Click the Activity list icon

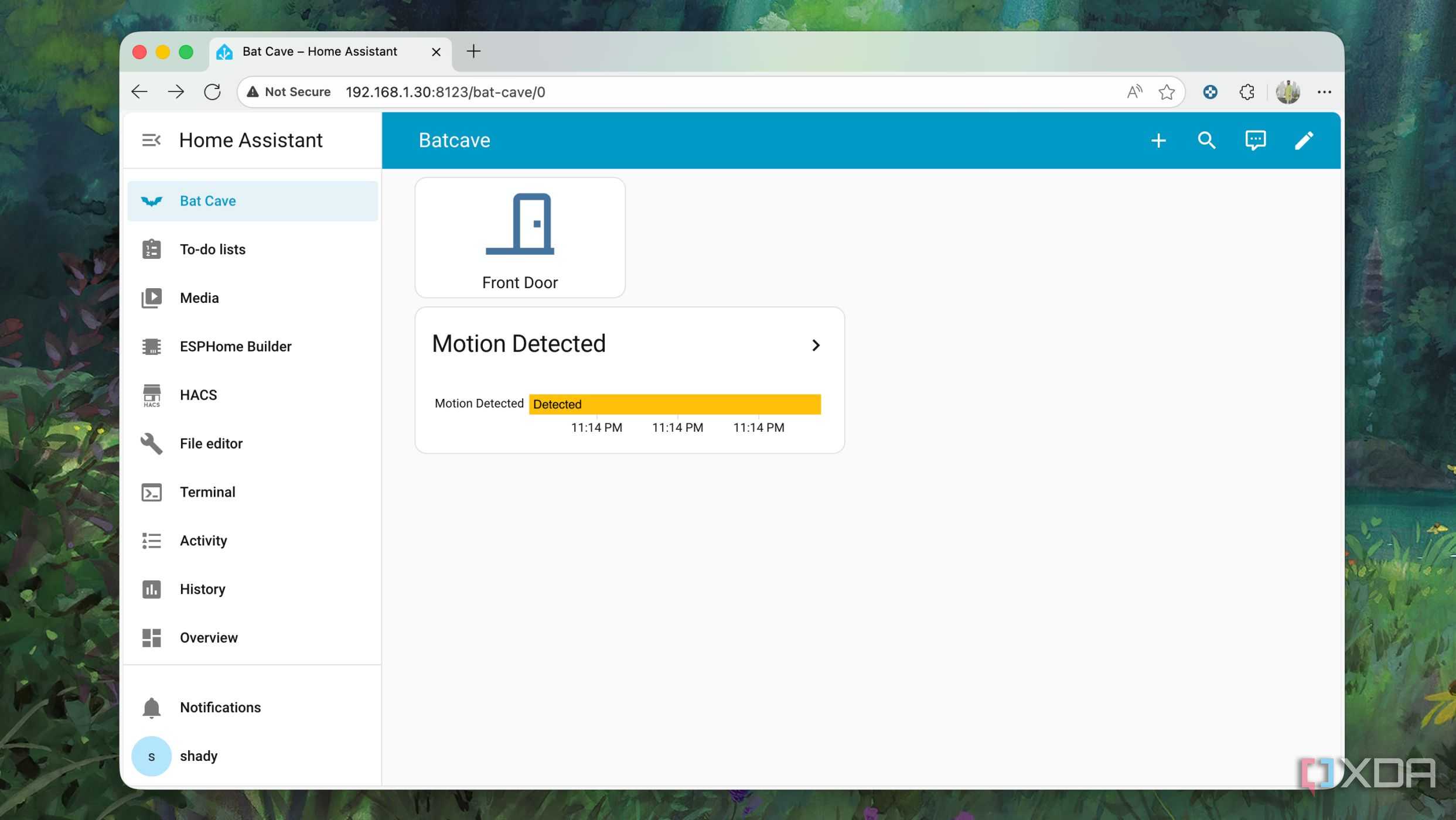pyautogui.click(x=152, y=541)
